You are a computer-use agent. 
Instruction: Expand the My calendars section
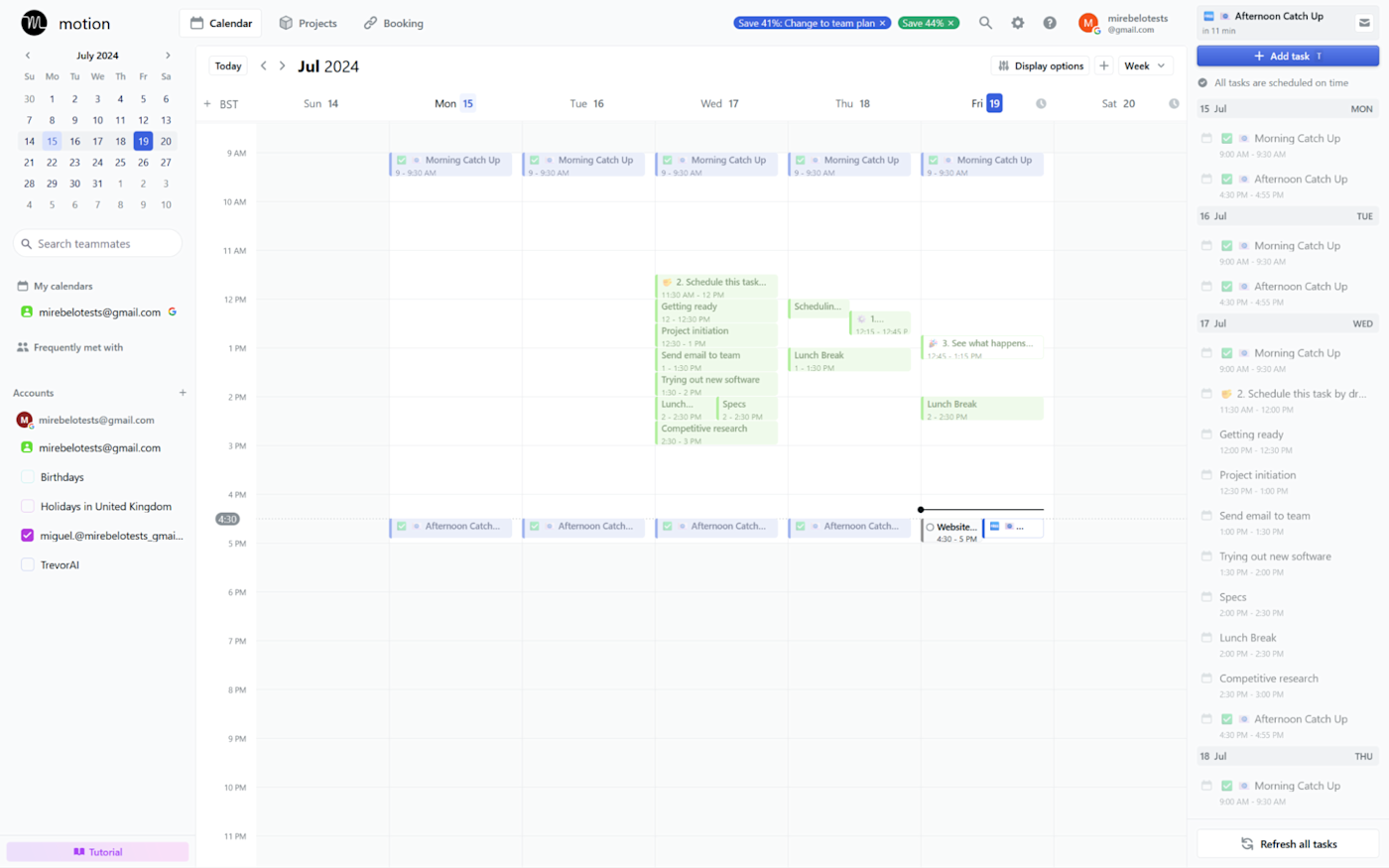click(56, 286)
